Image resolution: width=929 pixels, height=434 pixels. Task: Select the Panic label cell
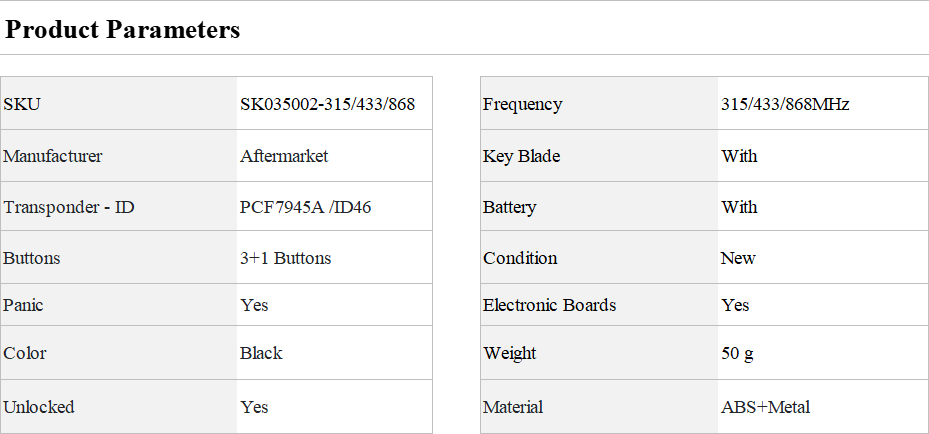pyautogui.click(x=118, y=305)
